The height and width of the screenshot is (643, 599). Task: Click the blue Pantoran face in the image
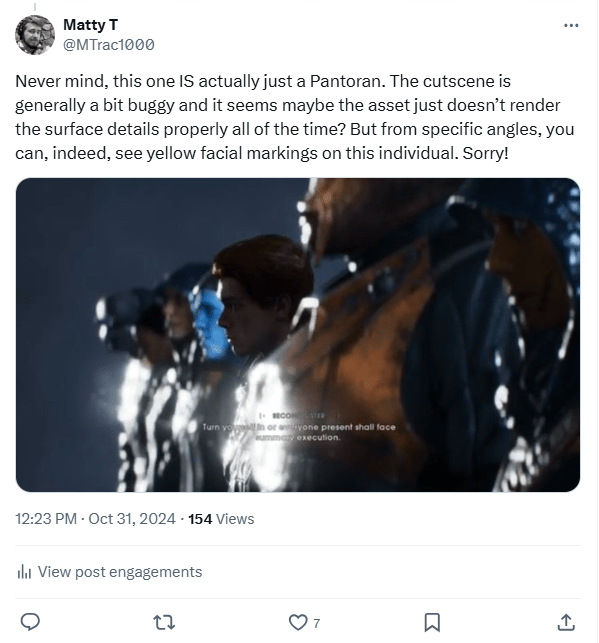click(x=210, y=322)
